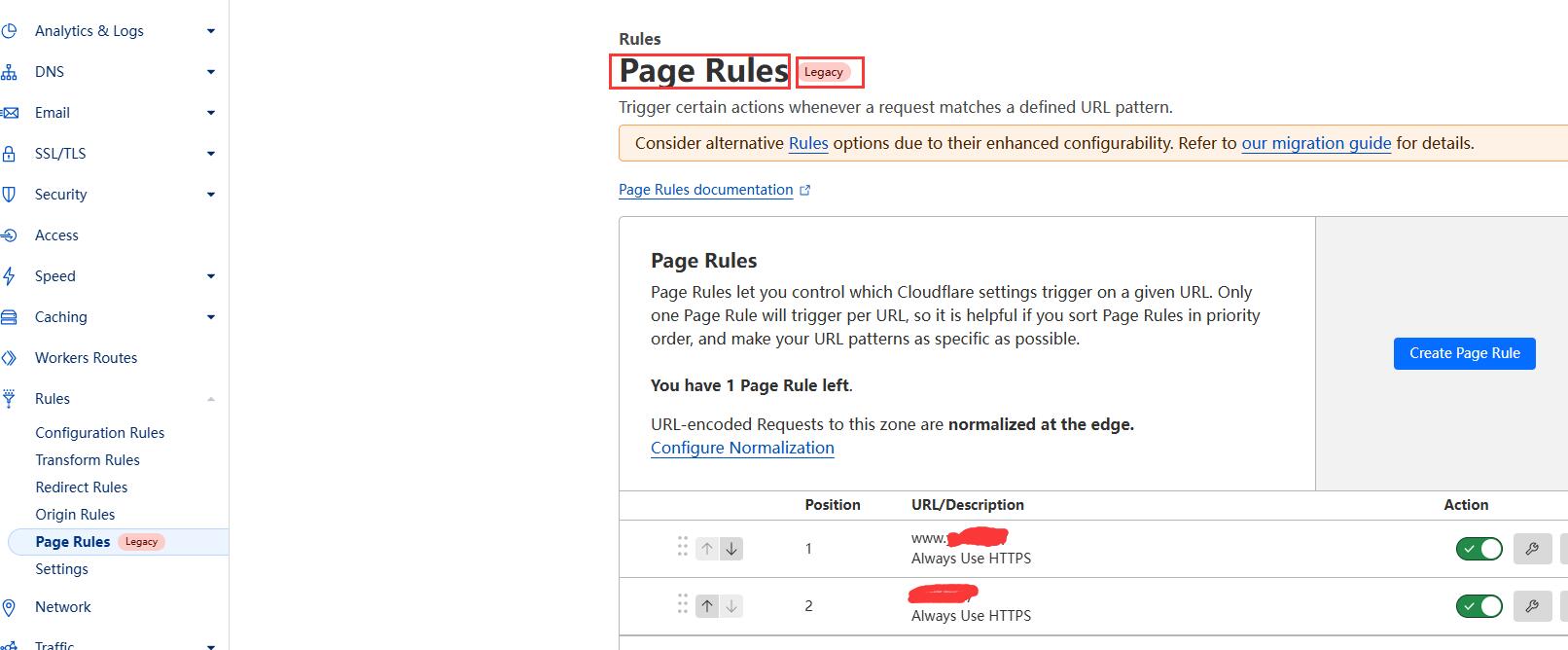Move rule 1 up with arrow

tap(707, 549)
